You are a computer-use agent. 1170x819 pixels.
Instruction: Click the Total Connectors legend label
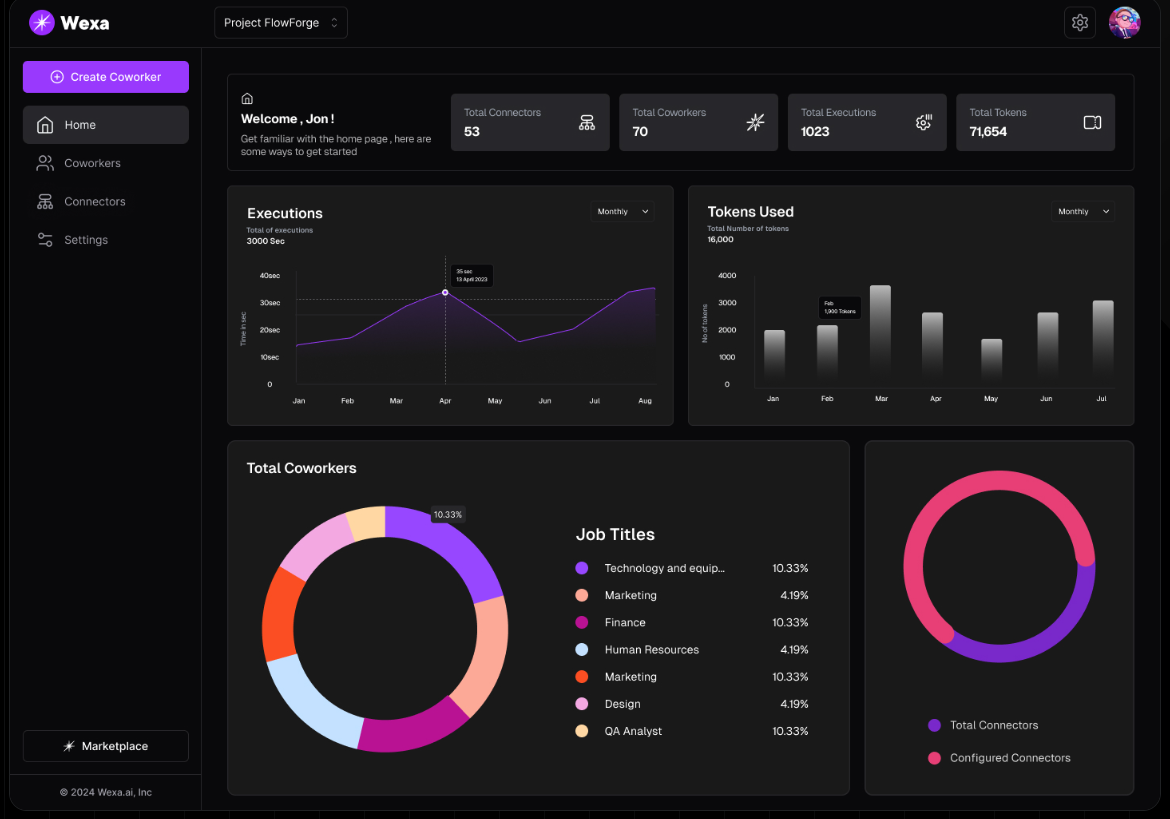994,725
